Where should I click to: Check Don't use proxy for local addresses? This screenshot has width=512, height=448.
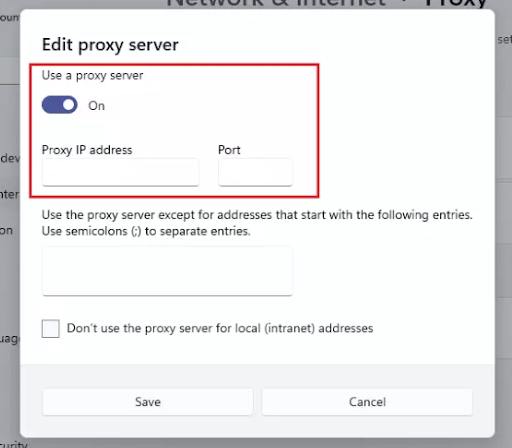[x=51, y=329]
